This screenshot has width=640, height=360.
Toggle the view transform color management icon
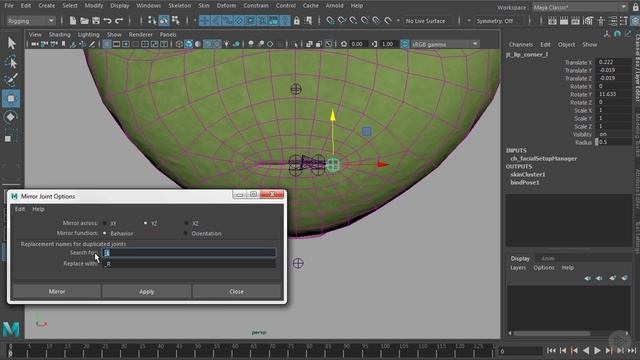tap(404, 44)
